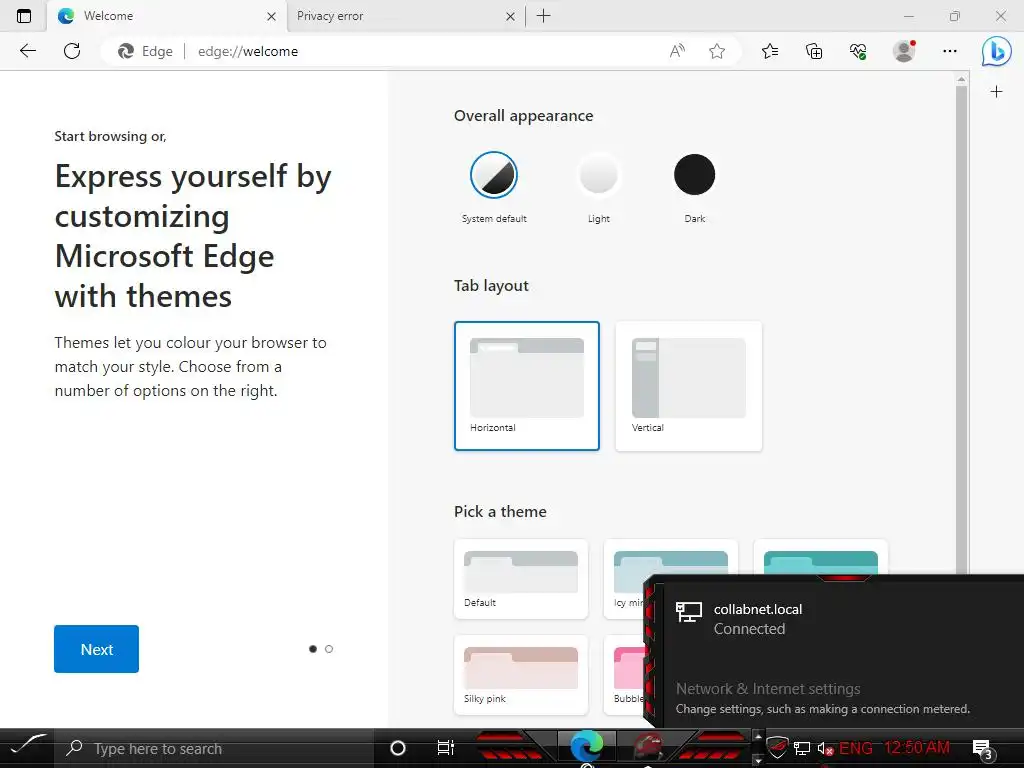Viewport: 1024px width, 768px height.
Task: Click the ROG tray icon
Action: pyautogui.click(x=777, y=748)
